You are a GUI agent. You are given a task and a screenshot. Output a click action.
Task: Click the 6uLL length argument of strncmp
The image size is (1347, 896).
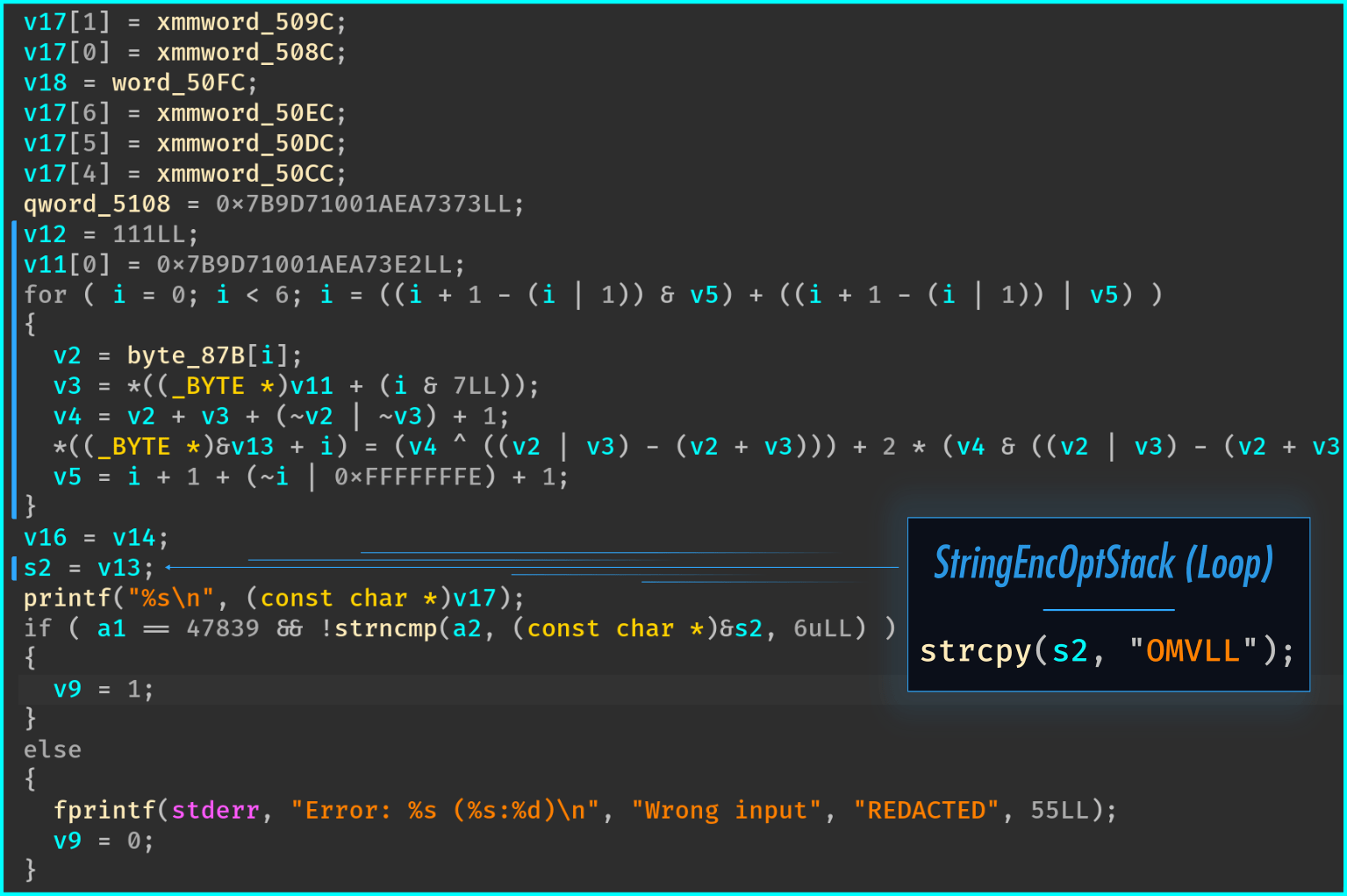click(x=824, y=628)
